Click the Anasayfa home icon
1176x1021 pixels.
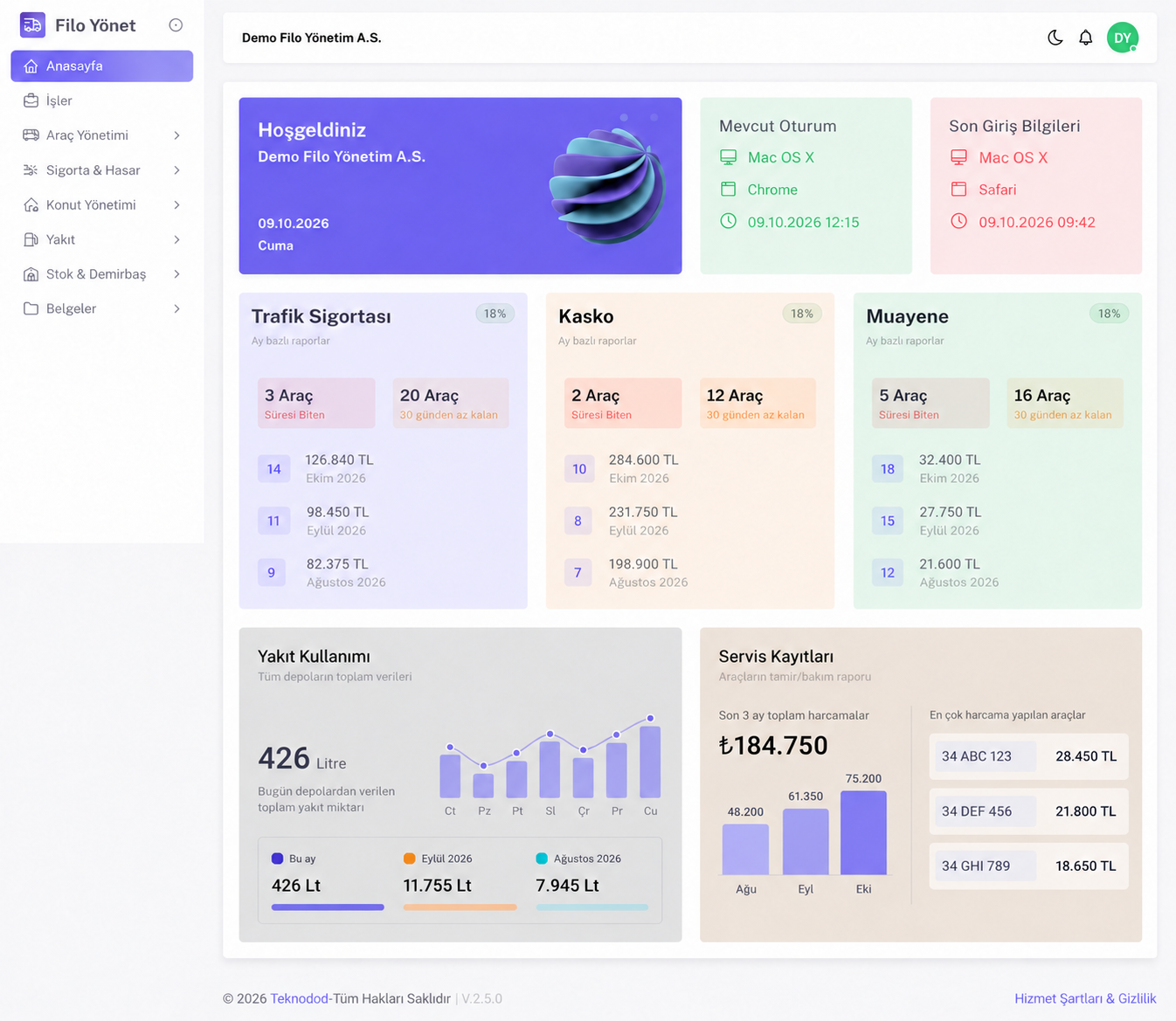[31, 66]
